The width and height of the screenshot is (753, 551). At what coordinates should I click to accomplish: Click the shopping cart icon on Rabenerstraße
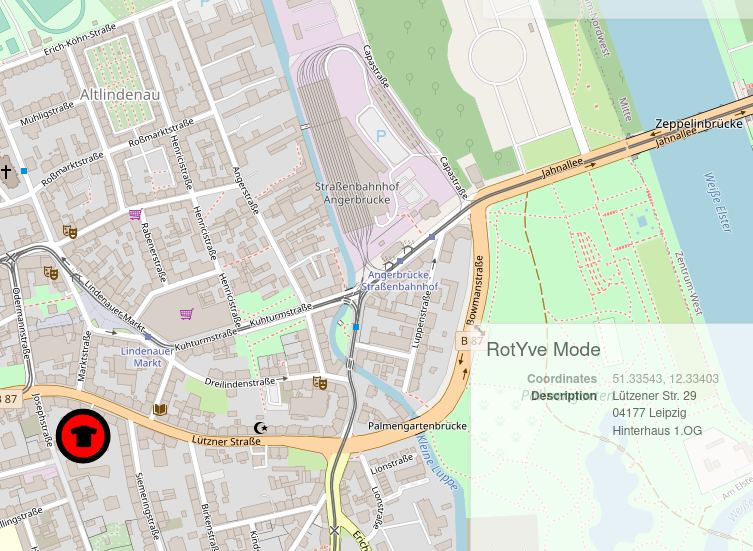[136, 214]
